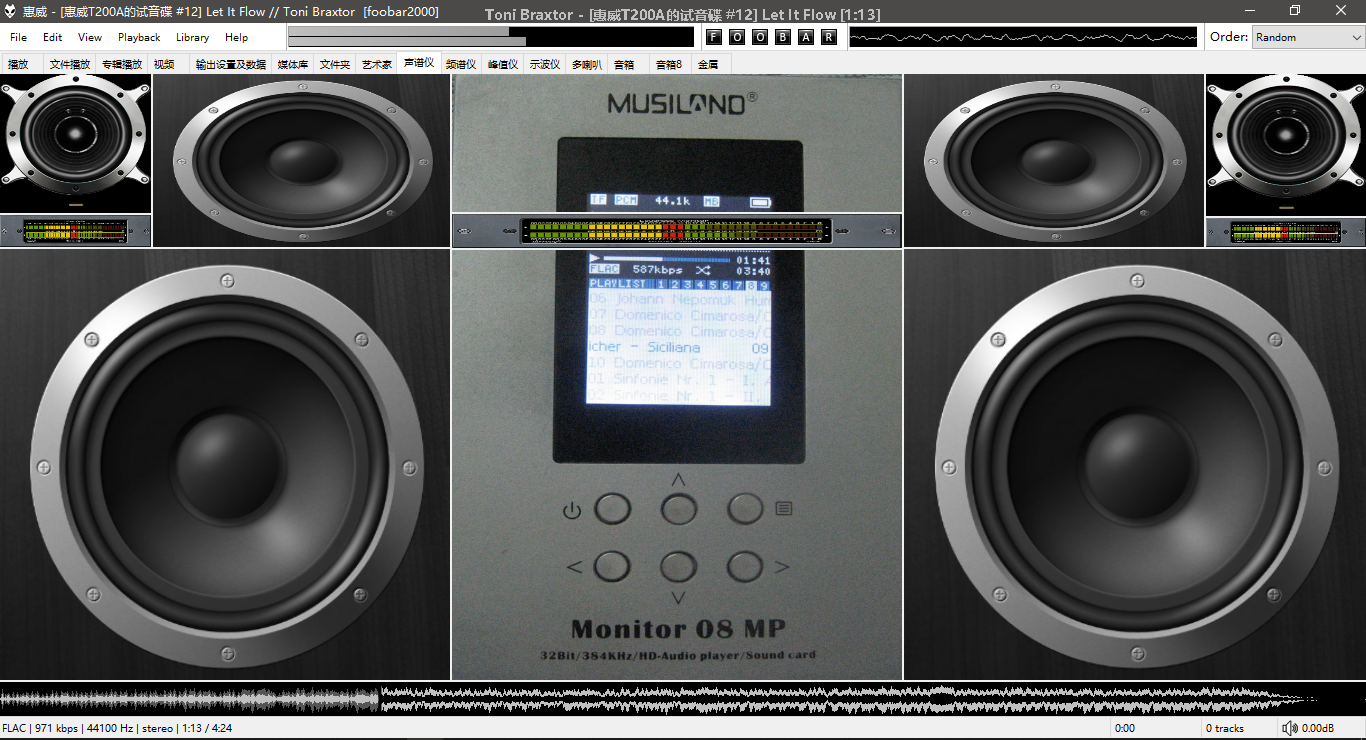The height and width of the screenshot is (740, 1366).
Task: Switch to the 频谱仪 tab
Action: coord(461,64)
